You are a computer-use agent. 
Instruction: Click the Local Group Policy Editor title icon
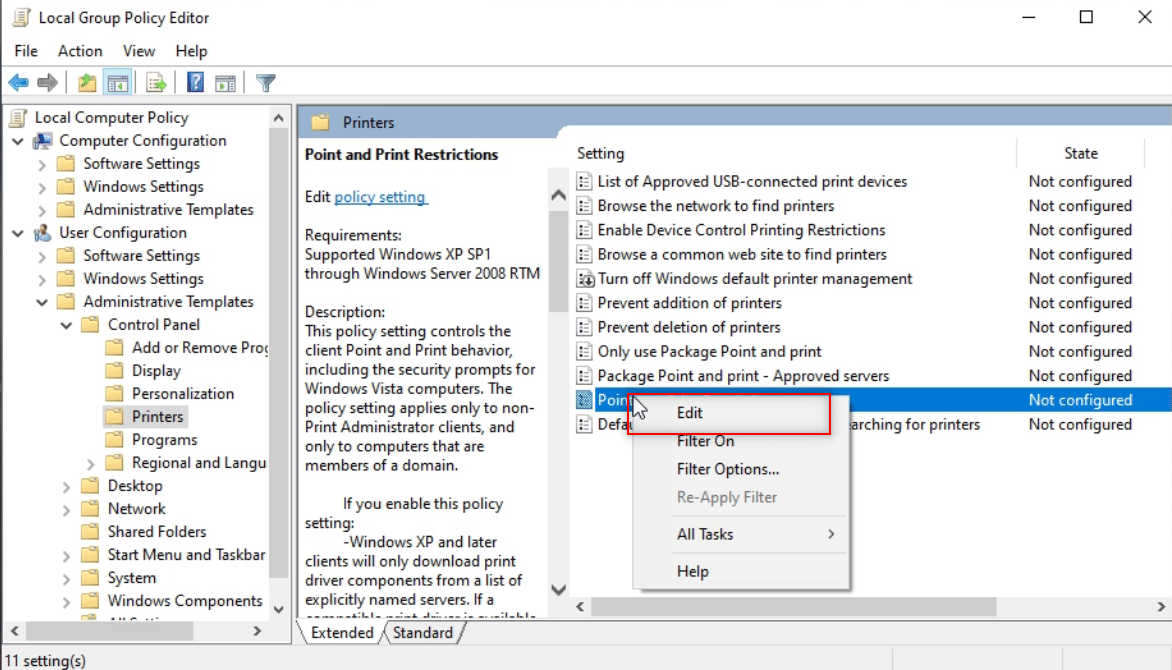[22, 17]
